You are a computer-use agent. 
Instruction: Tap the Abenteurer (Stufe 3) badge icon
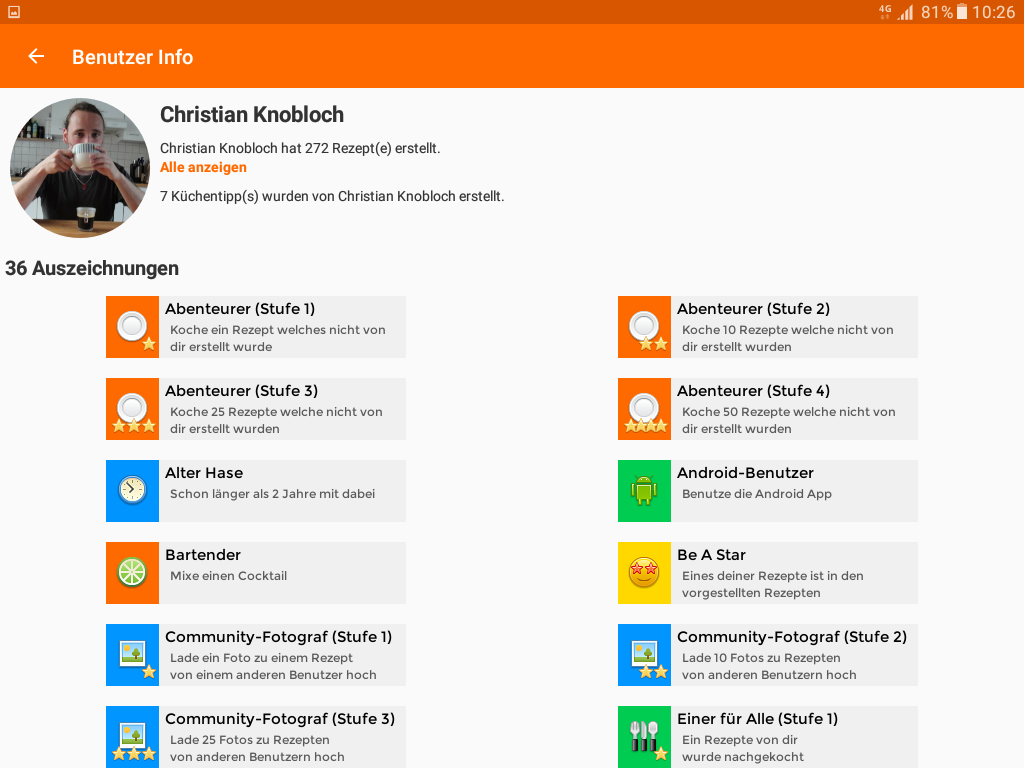(x=133, y=409)
